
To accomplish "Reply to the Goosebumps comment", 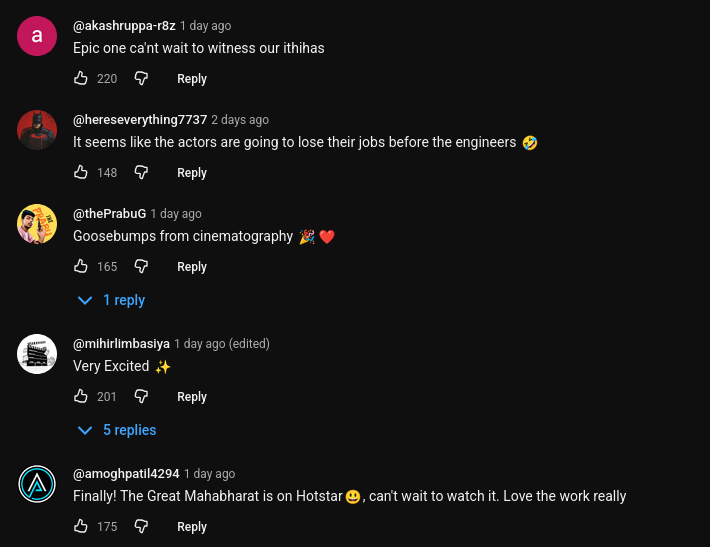I will [x=192, y=267].
